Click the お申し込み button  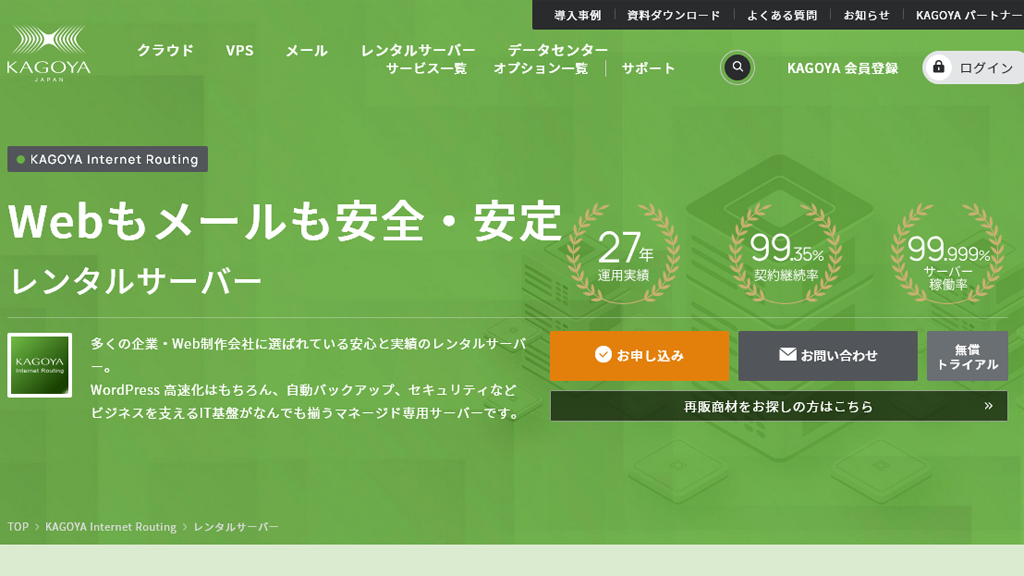coord(640,355)
